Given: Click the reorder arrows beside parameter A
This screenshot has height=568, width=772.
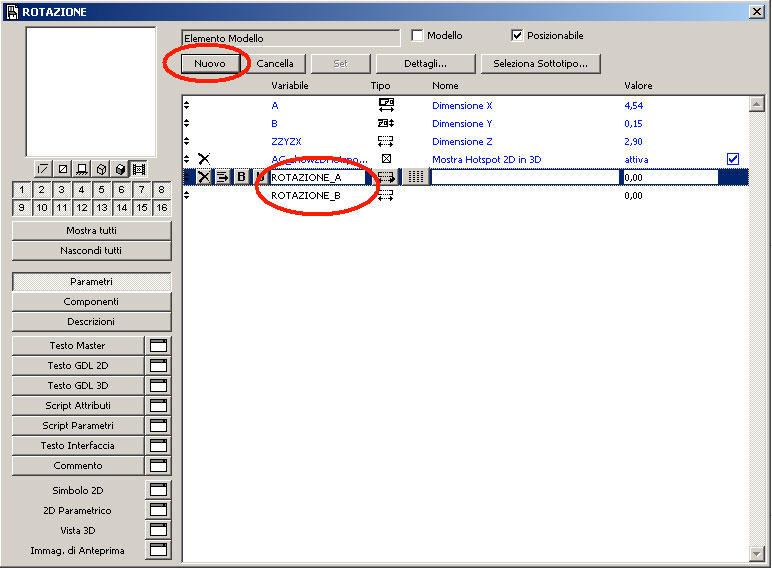Looking at the screenshot, I should tap(187, 105).
